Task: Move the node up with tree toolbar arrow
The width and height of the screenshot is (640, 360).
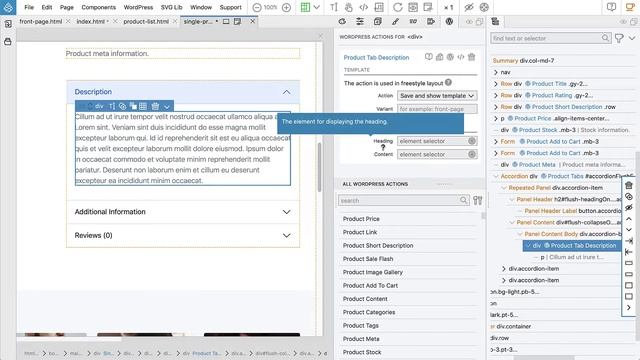Action: (x=629, y=219)
